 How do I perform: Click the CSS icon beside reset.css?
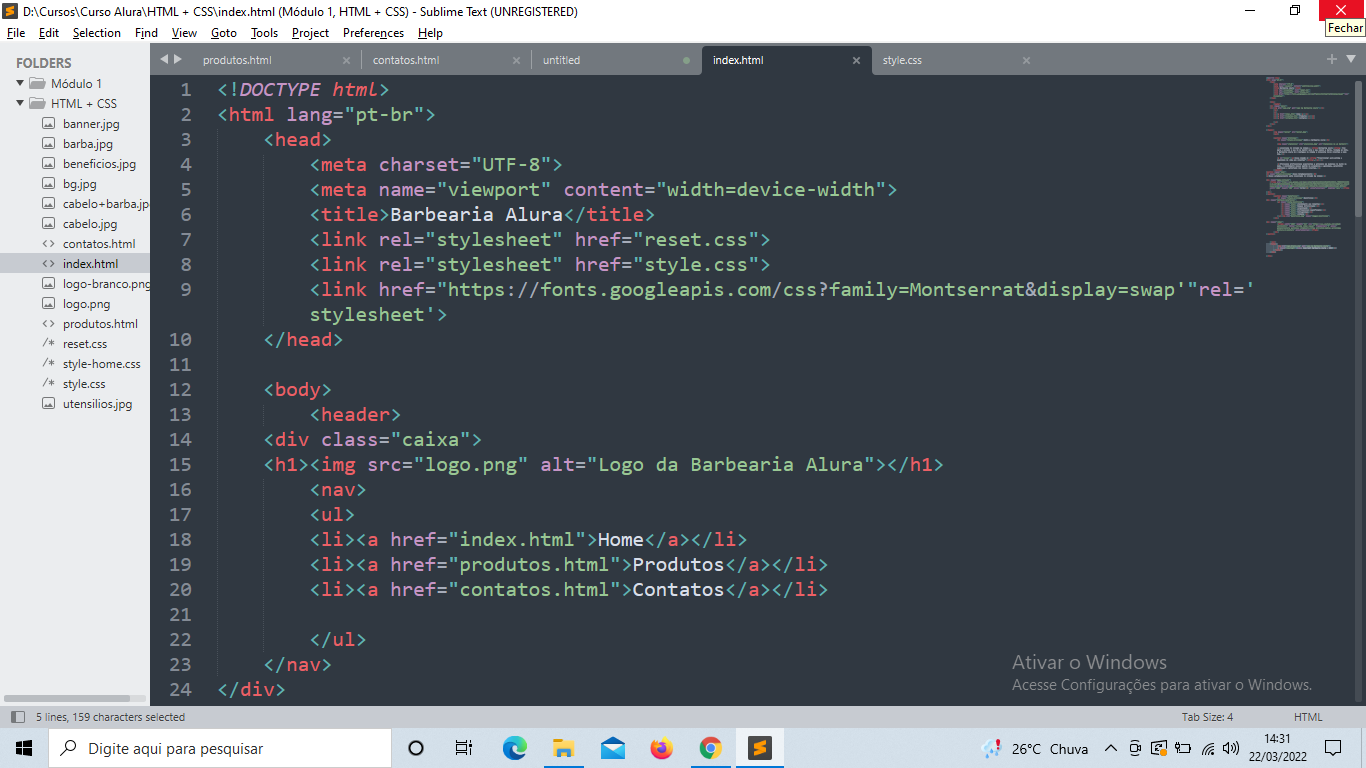point(48,344)
